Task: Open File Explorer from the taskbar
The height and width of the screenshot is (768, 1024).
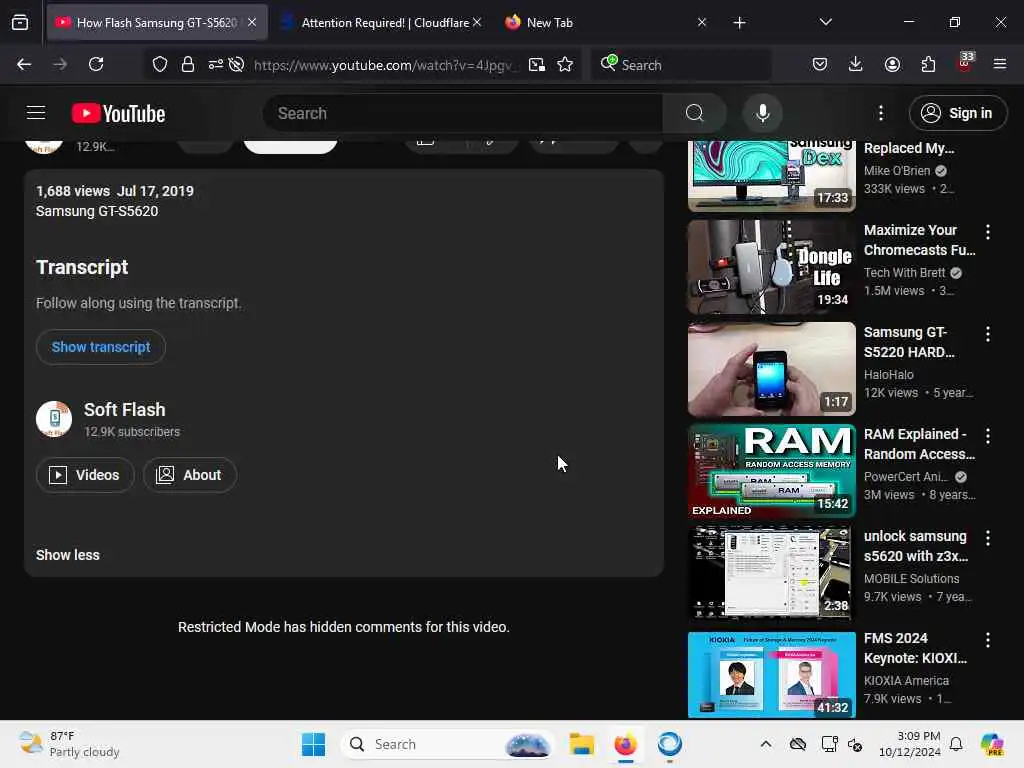Action: 581,744
